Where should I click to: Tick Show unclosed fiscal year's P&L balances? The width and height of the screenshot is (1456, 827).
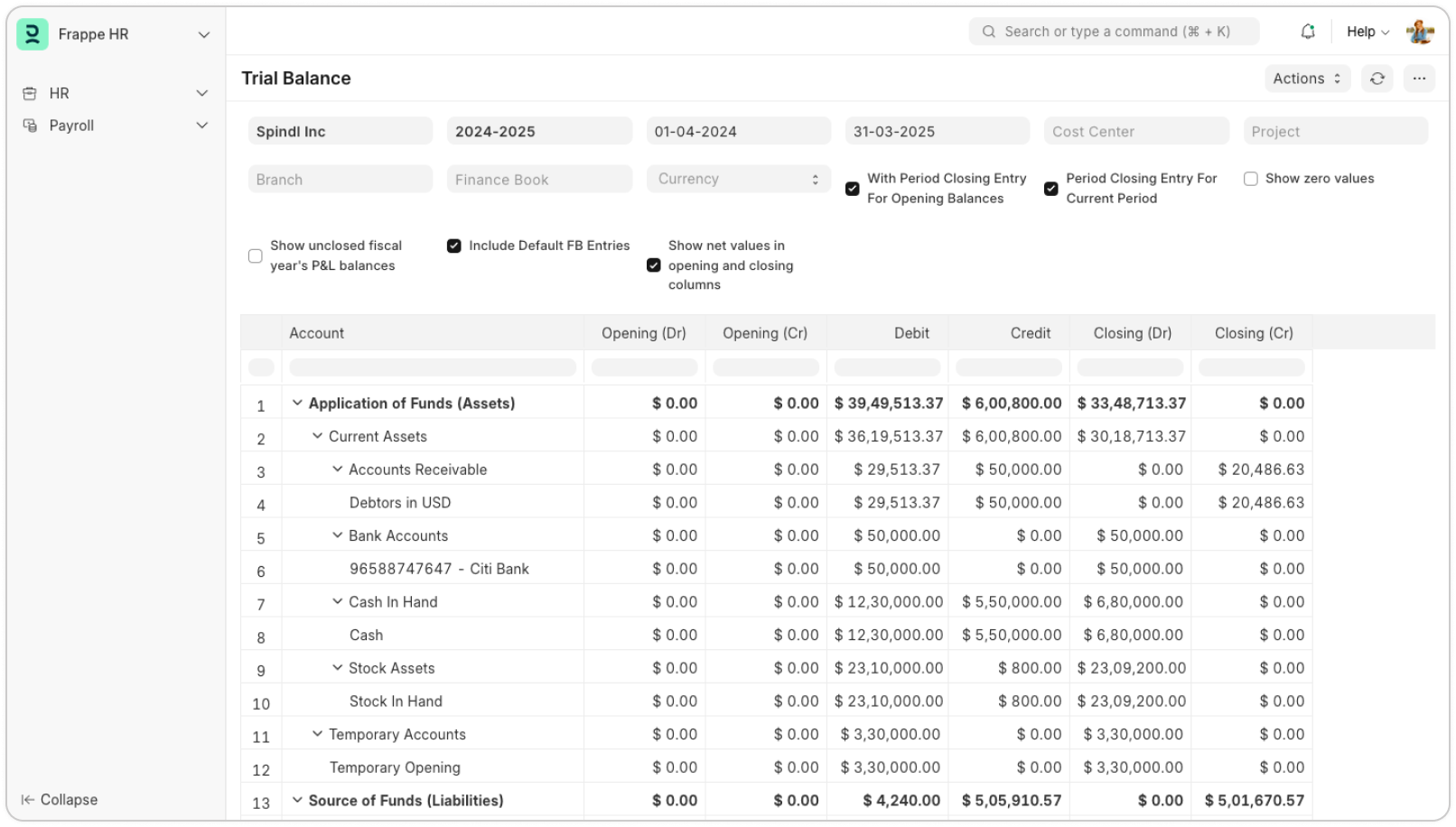click(256, 256)
